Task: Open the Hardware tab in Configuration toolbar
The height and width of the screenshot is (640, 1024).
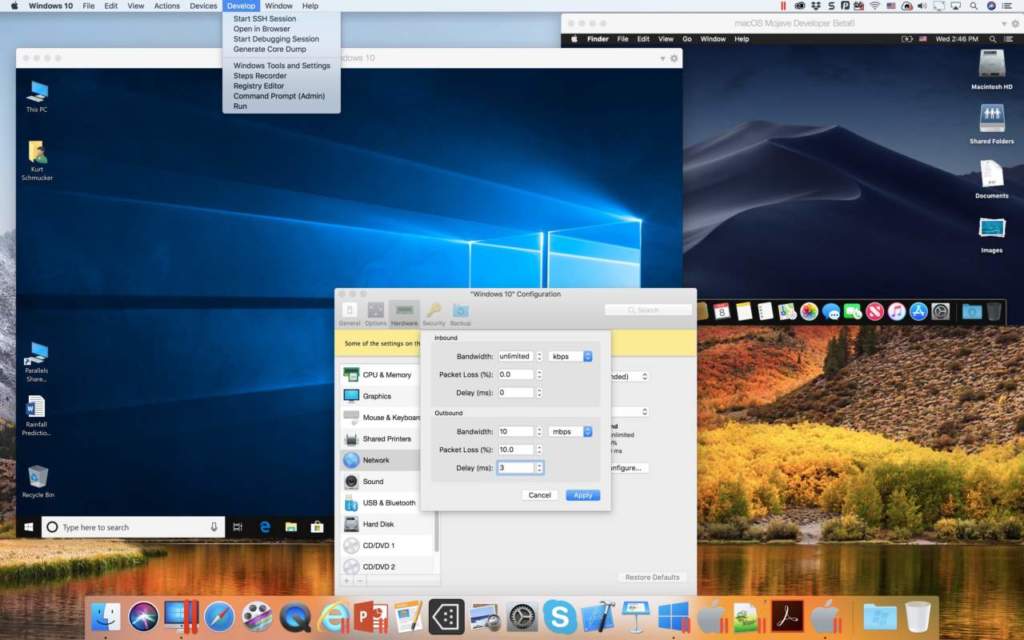Action: (x=404, y=312)
